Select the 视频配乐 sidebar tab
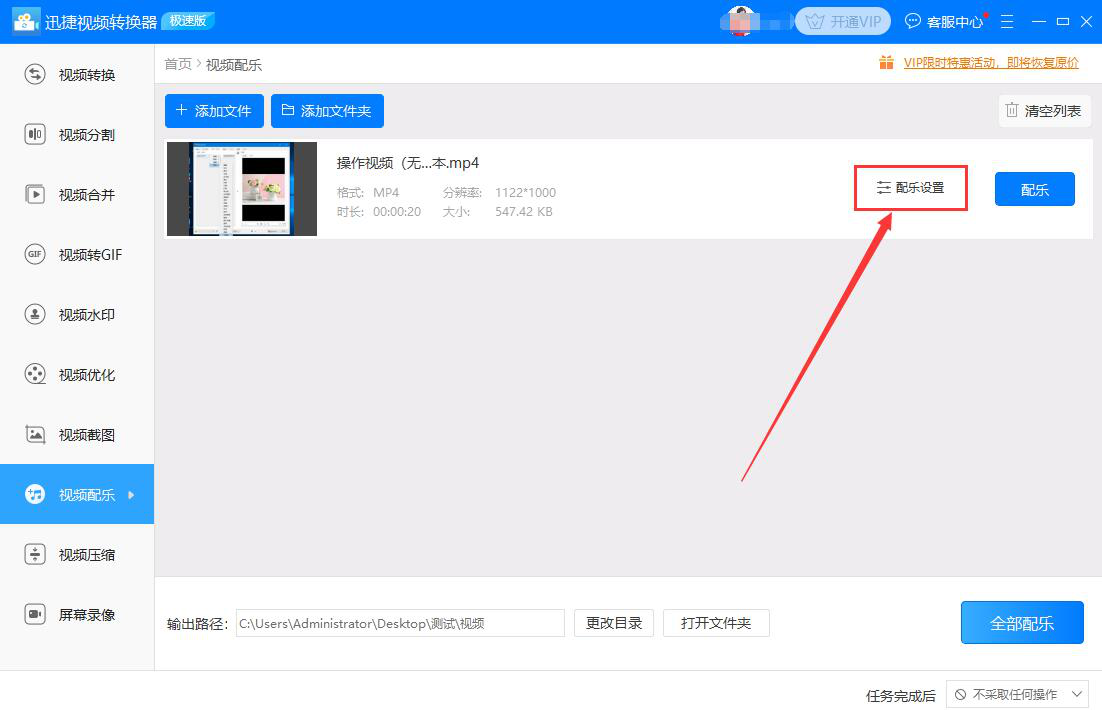The image size is (1102, 710). tap(77, 494)
